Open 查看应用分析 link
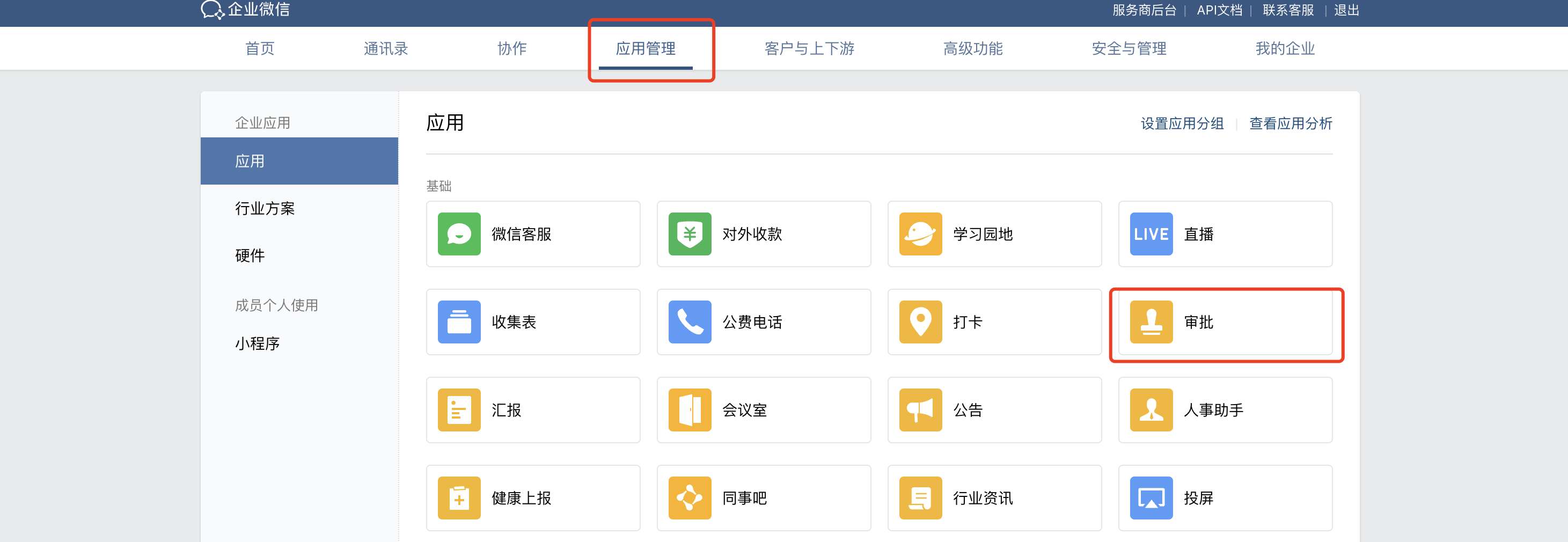 [x=1291, y=123]
